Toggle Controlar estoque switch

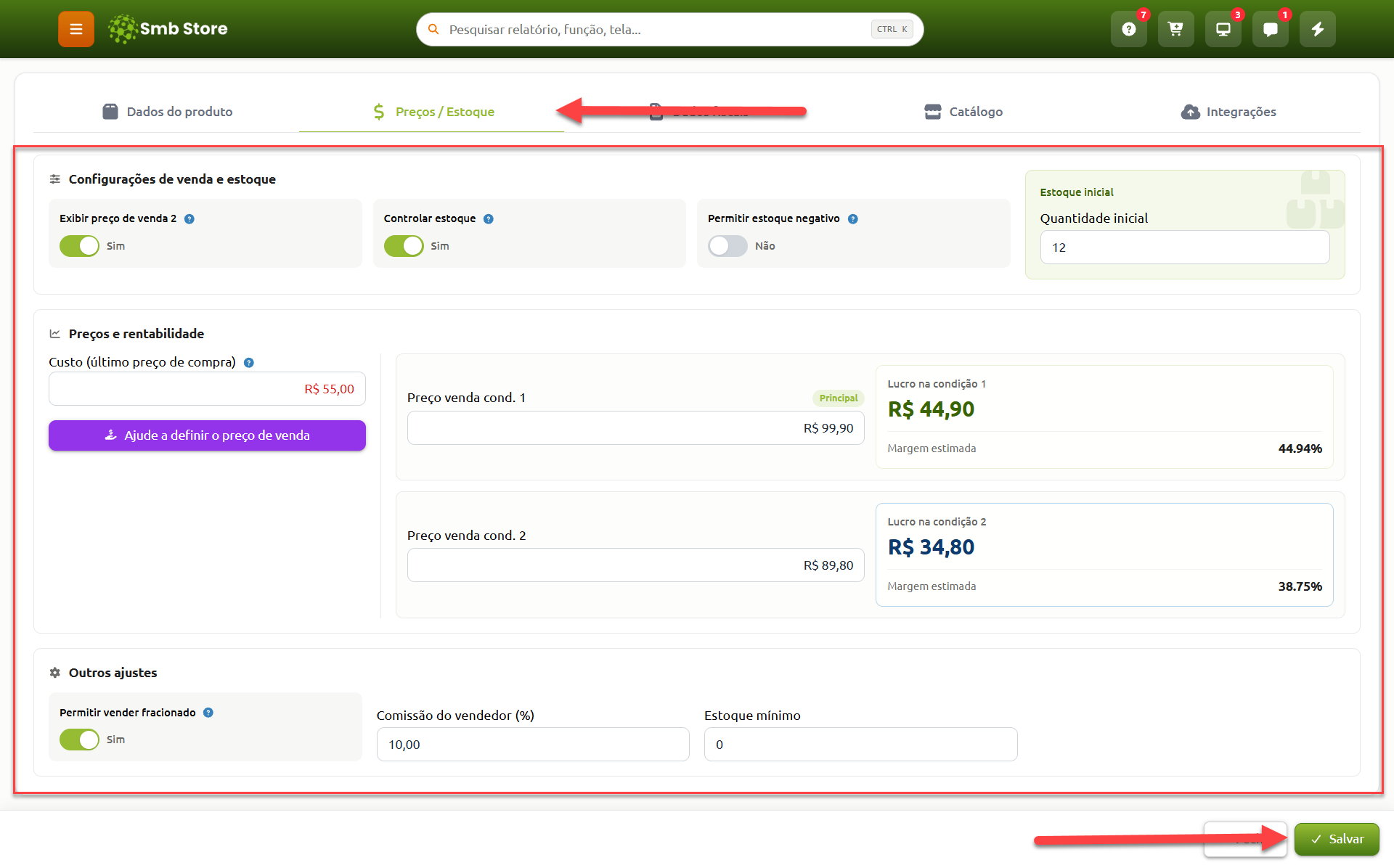pyautogui.click(x=404, y=246)
